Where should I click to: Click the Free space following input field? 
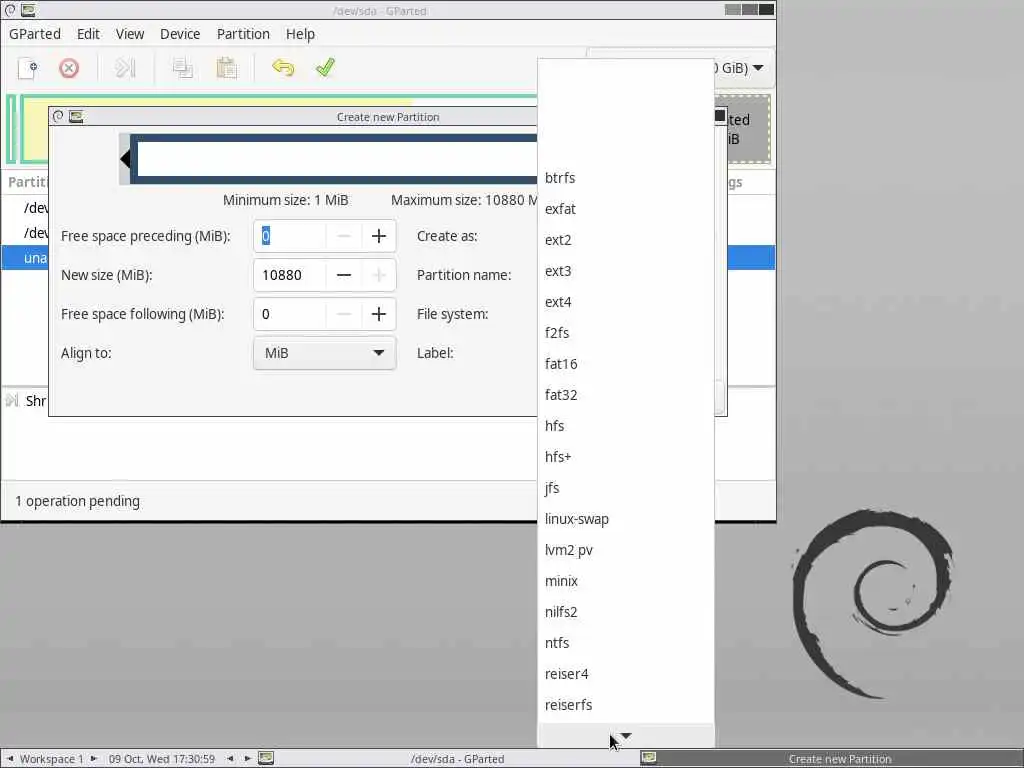pos(290,314)
